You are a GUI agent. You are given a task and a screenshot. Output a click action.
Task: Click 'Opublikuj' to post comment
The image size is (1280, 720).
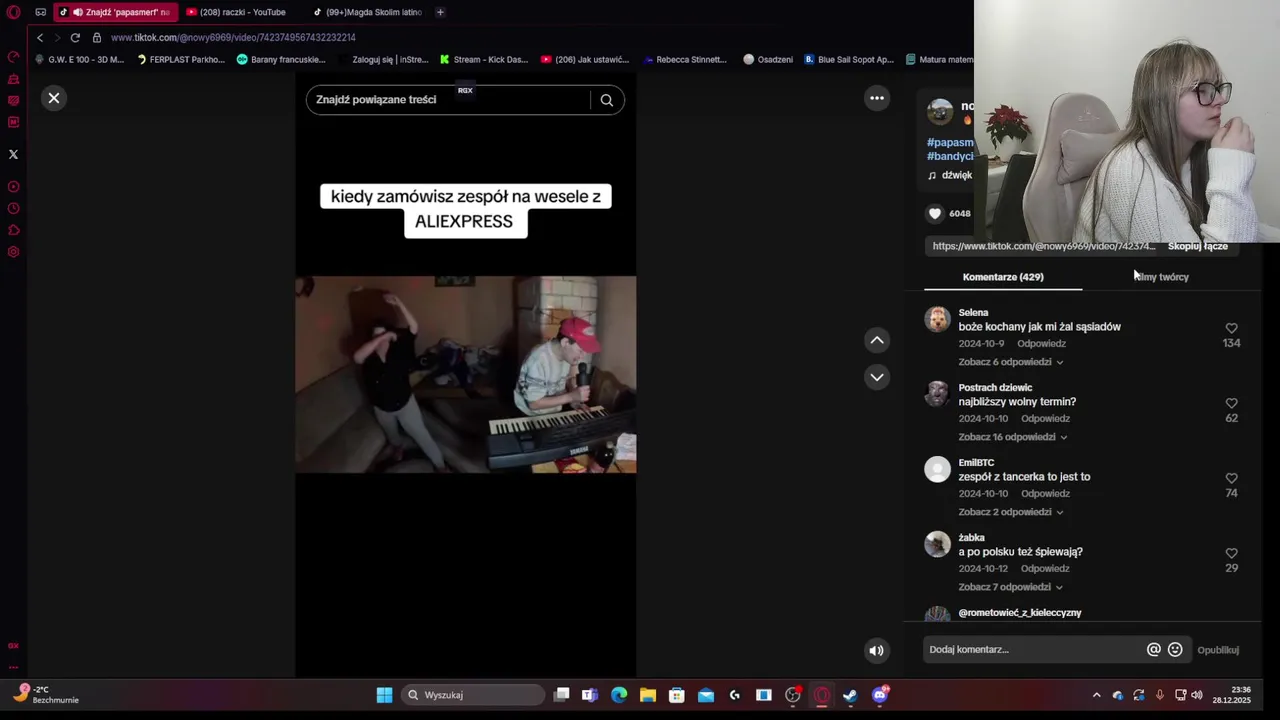pos(1218,650)
